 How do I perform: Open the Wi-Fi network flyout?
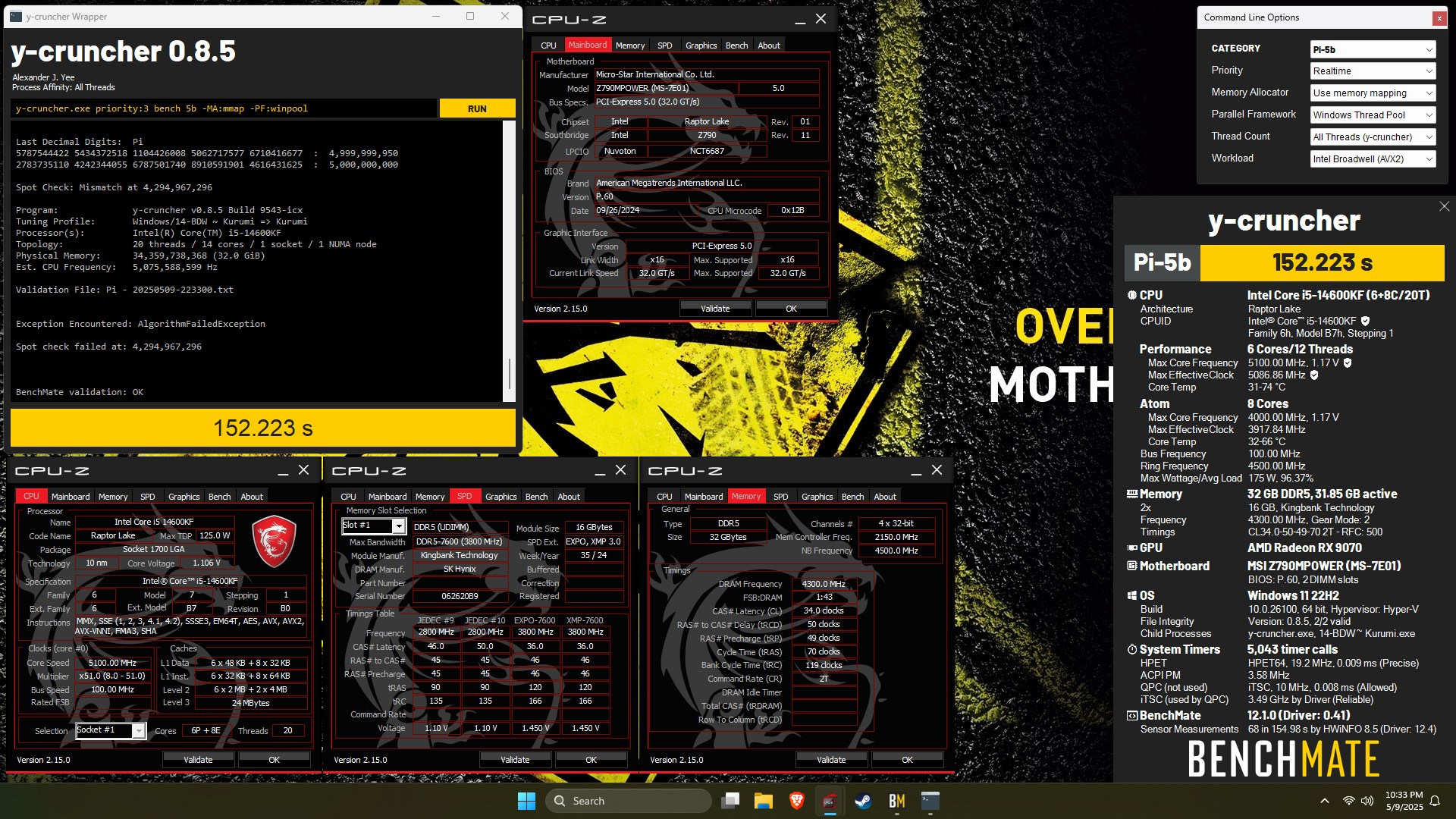click(1349, 801)
